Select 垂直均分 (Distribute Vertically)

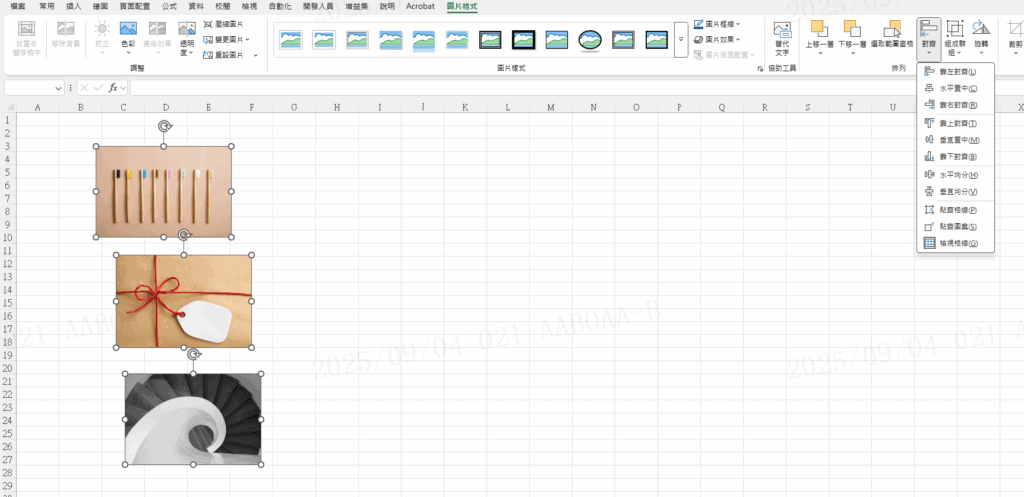(x=955, y=192)
